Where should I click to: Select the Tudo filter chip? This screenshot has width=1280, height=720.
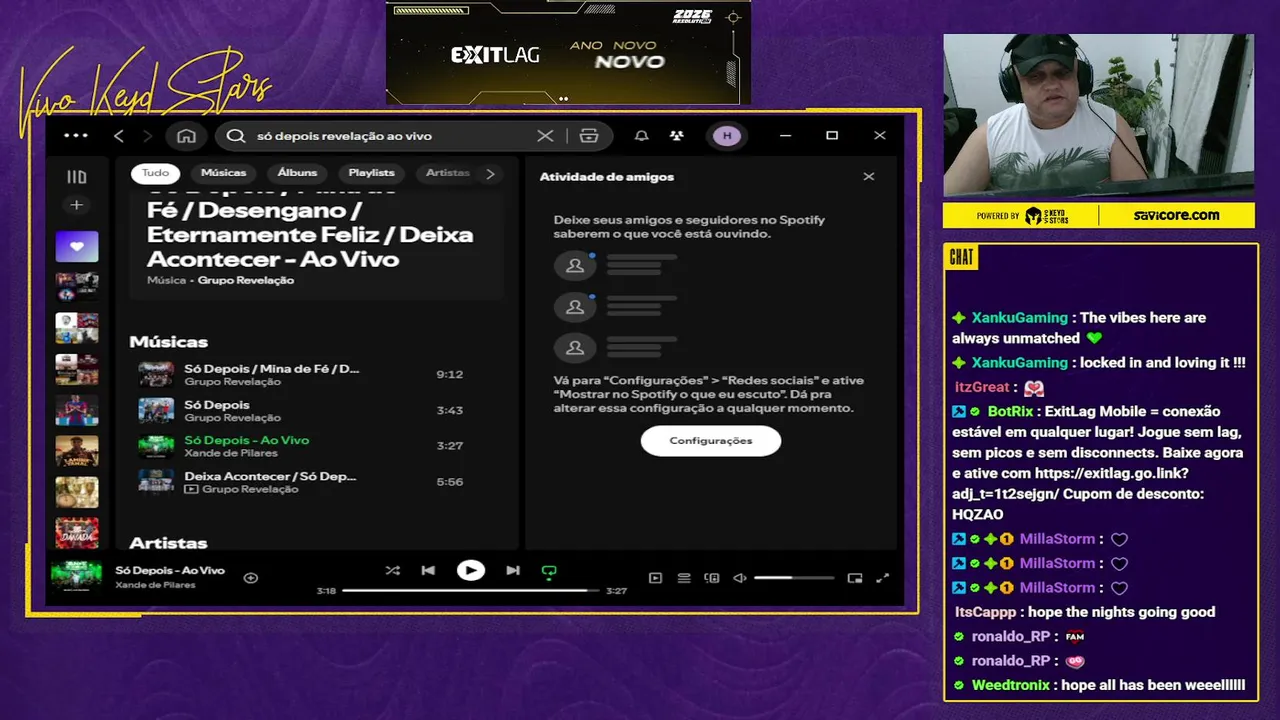click(156, 173)
